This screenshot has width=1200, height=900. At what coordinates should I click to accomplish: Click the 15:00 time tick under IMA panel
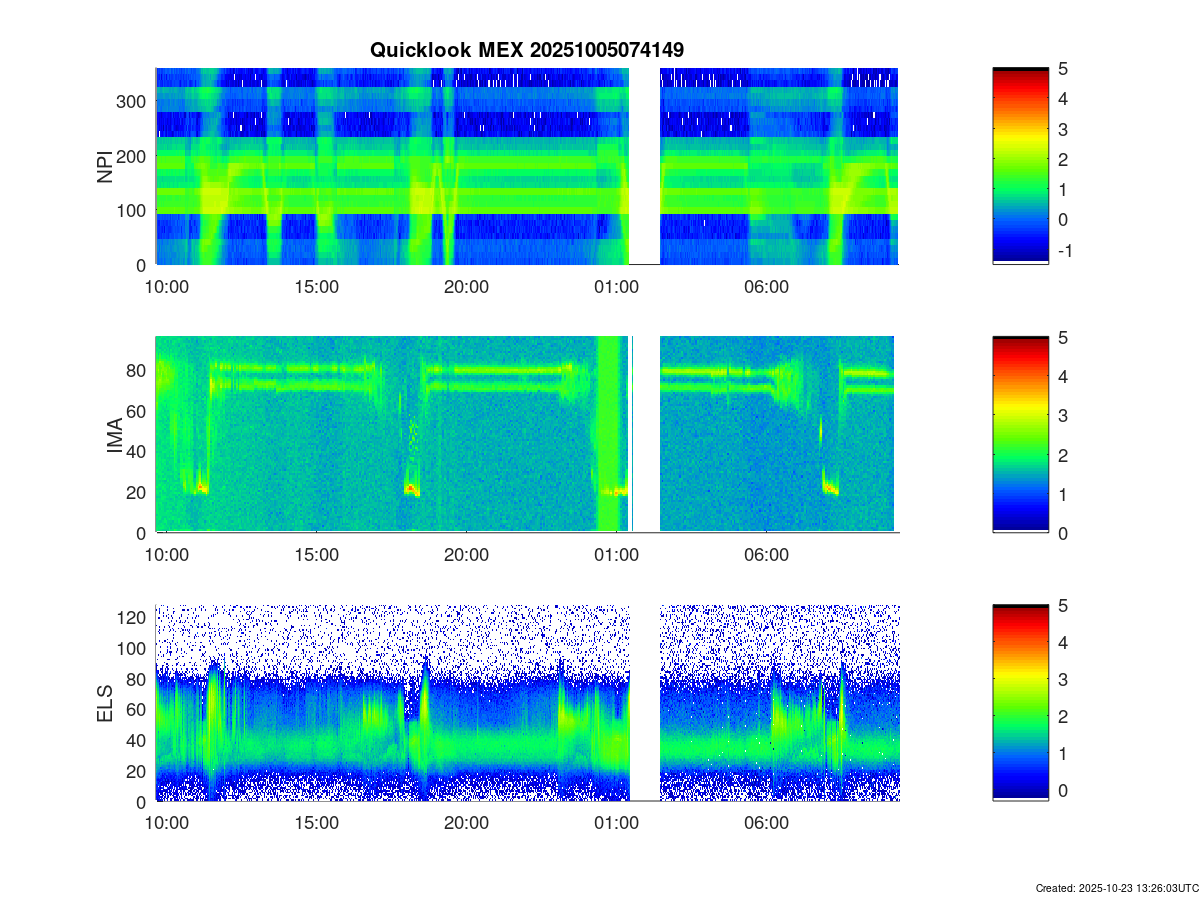317,554
